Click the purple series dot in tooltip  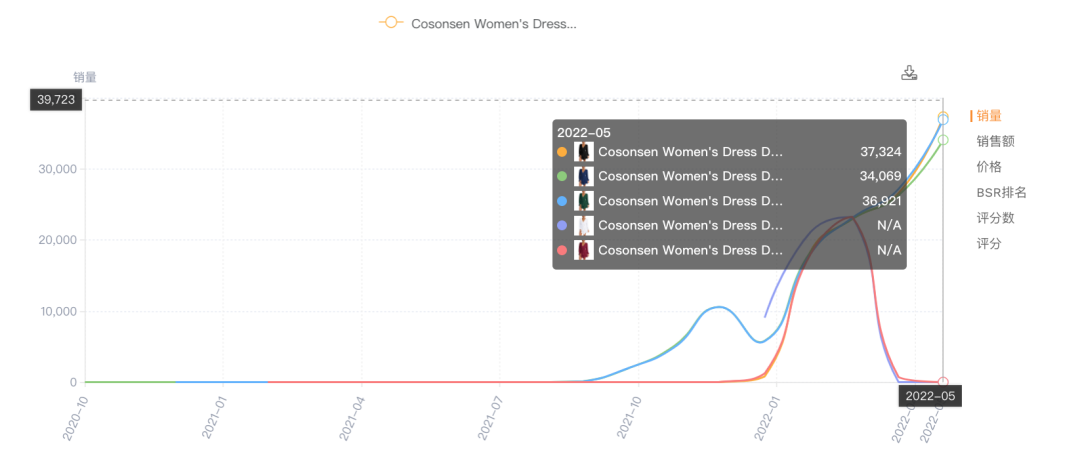tap(562, 225)
